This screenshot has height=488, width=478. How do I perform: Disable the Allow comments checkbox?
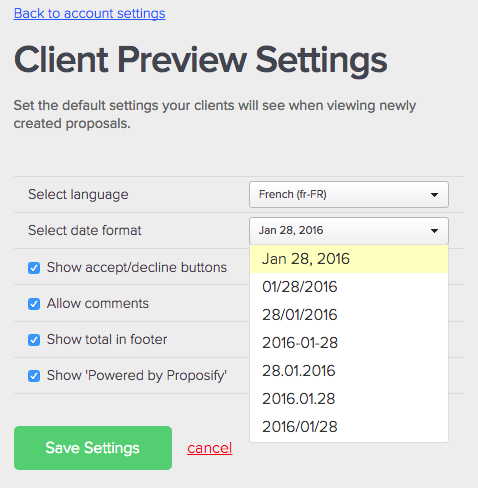(x=34, y=304)
